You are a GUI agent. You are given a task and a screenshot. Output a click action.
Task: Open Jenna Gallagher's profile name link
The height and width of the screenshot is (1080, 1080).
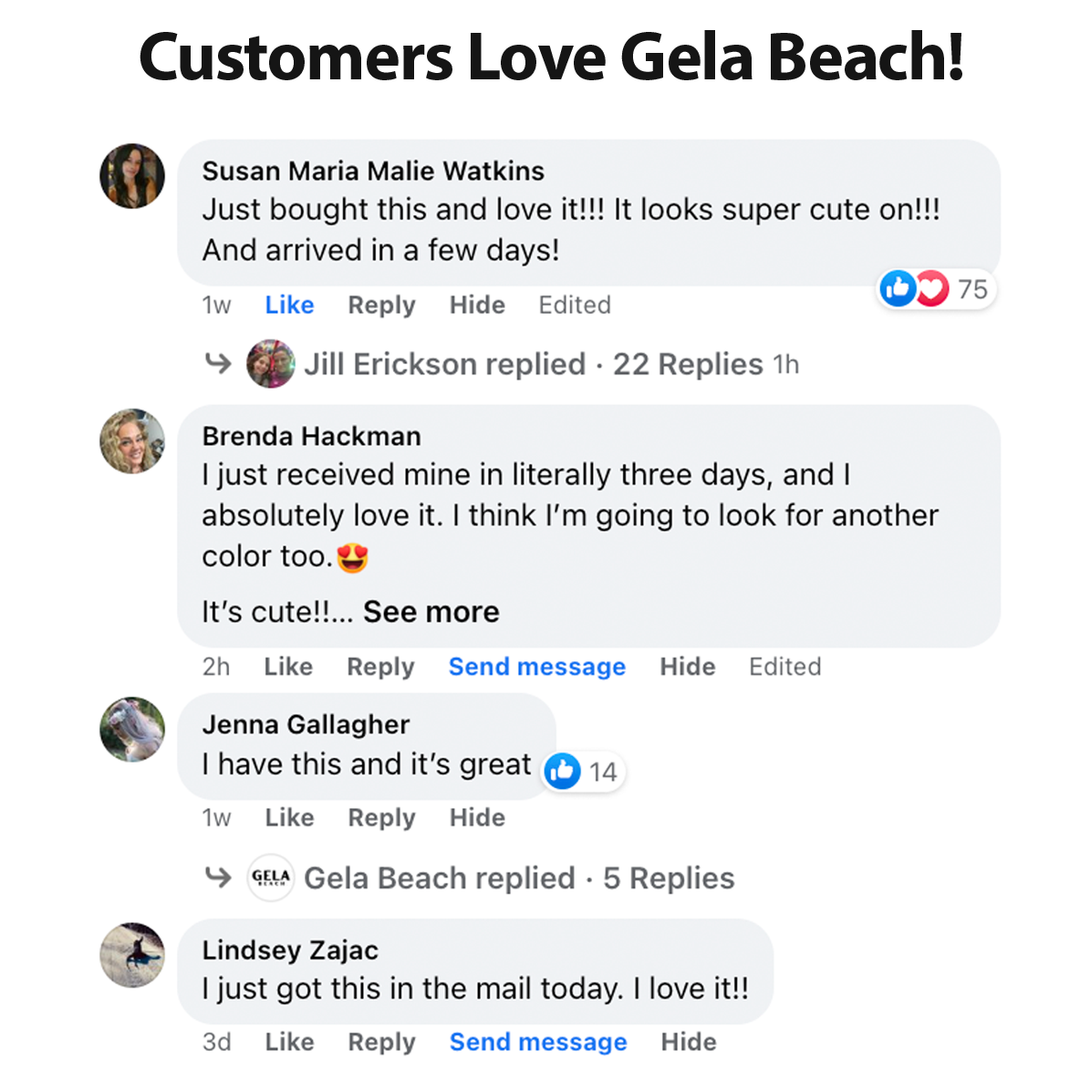click(305, 724)
